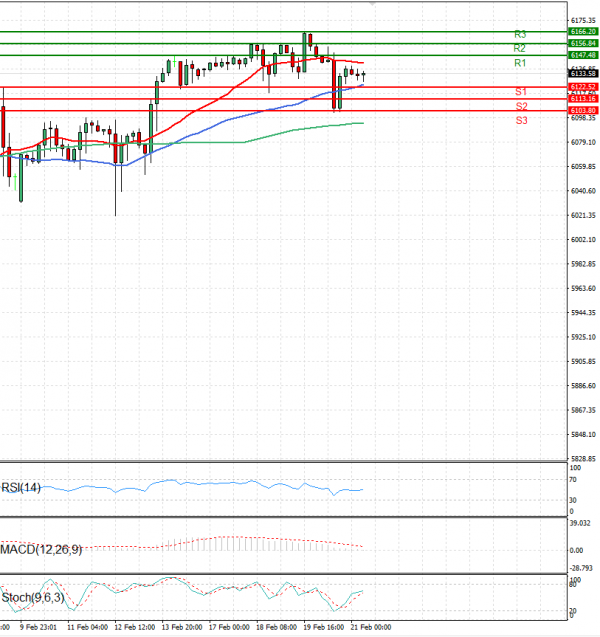Click the S3 support label
Screen dimensions: 600x637
522,121
